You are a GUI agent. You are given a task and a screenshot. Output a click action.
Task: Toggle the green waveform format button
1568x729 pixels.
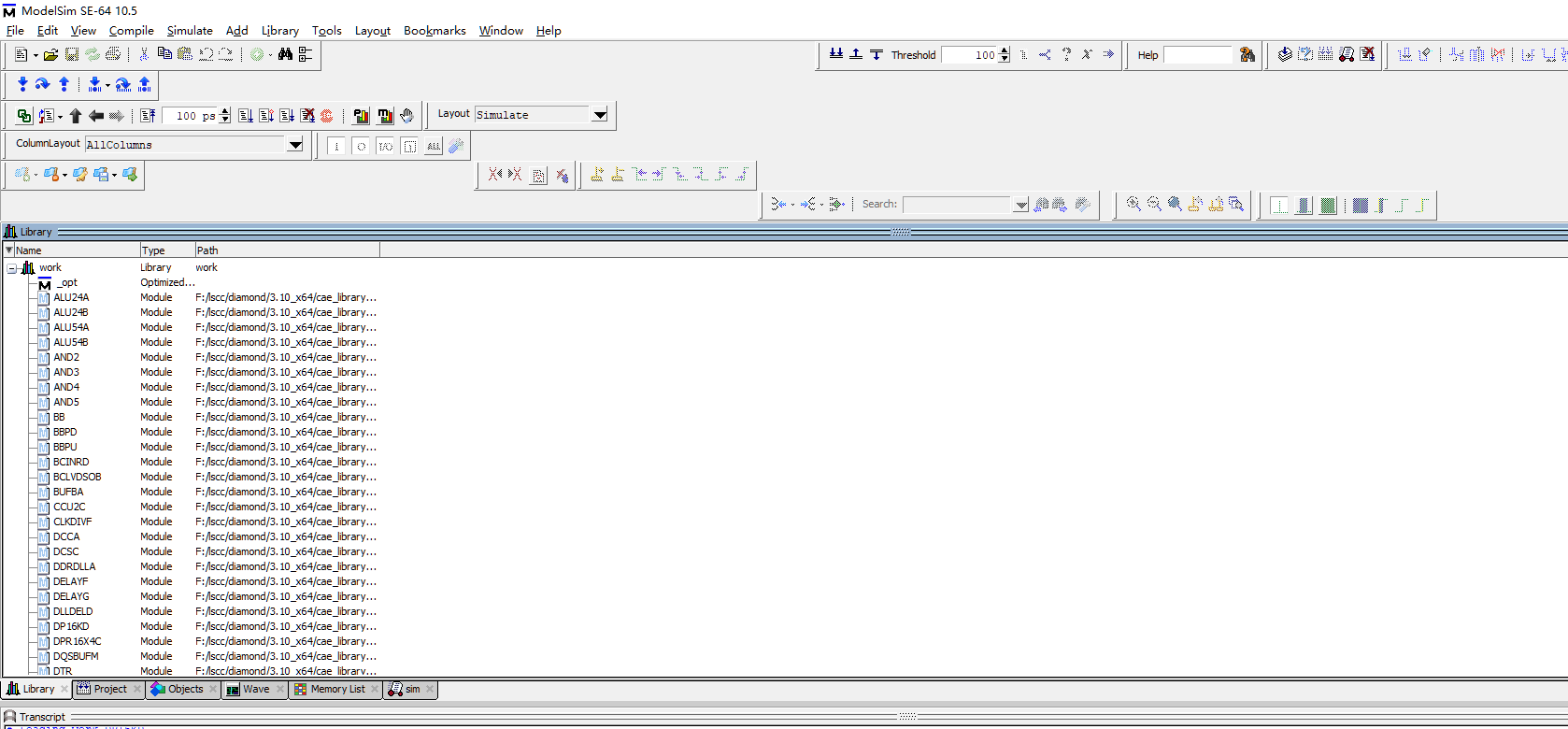(x=1328, y=206)
